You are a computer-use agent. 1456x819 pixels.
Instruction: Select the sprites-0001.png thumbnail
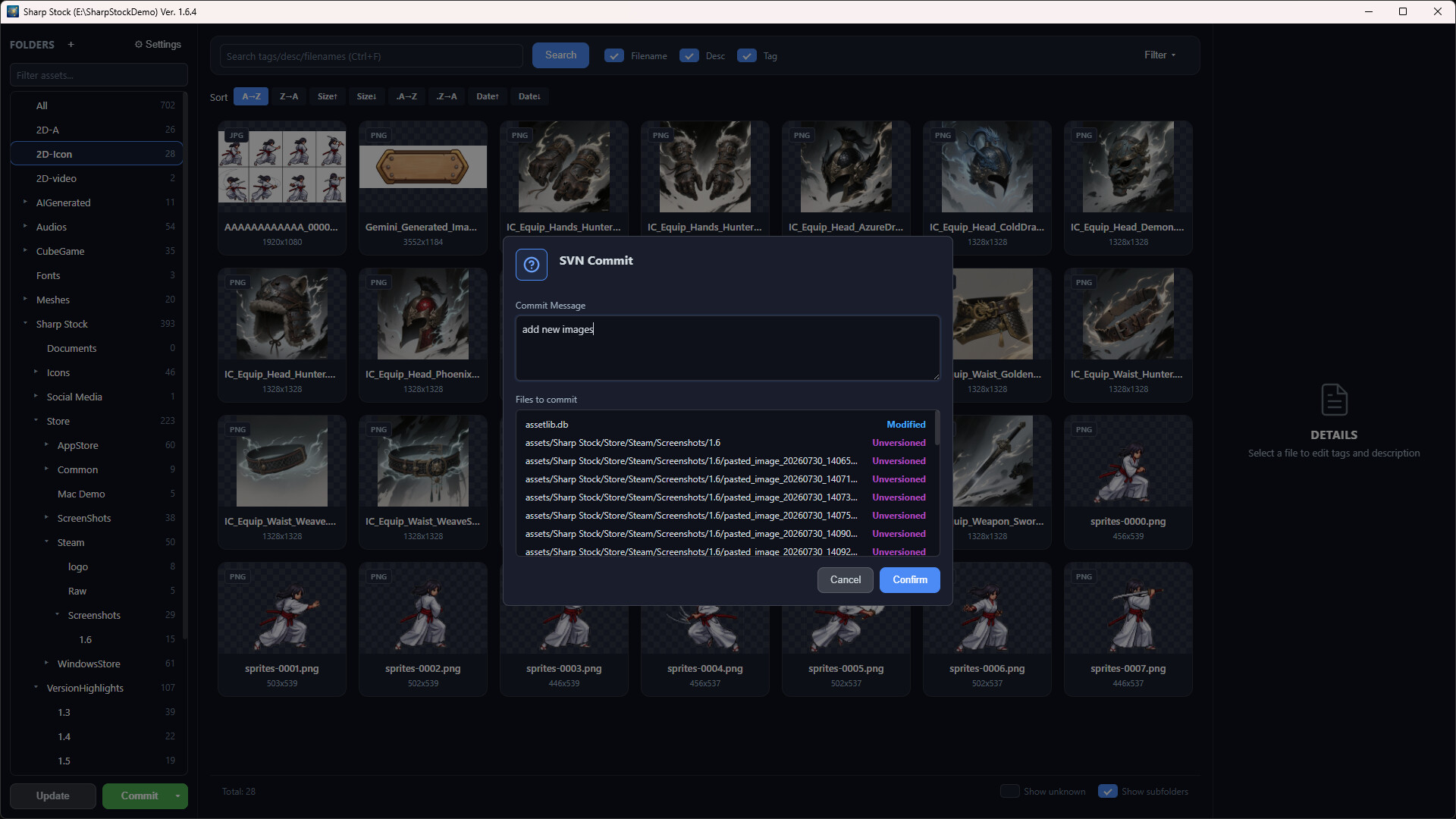[x=282, y=629]
